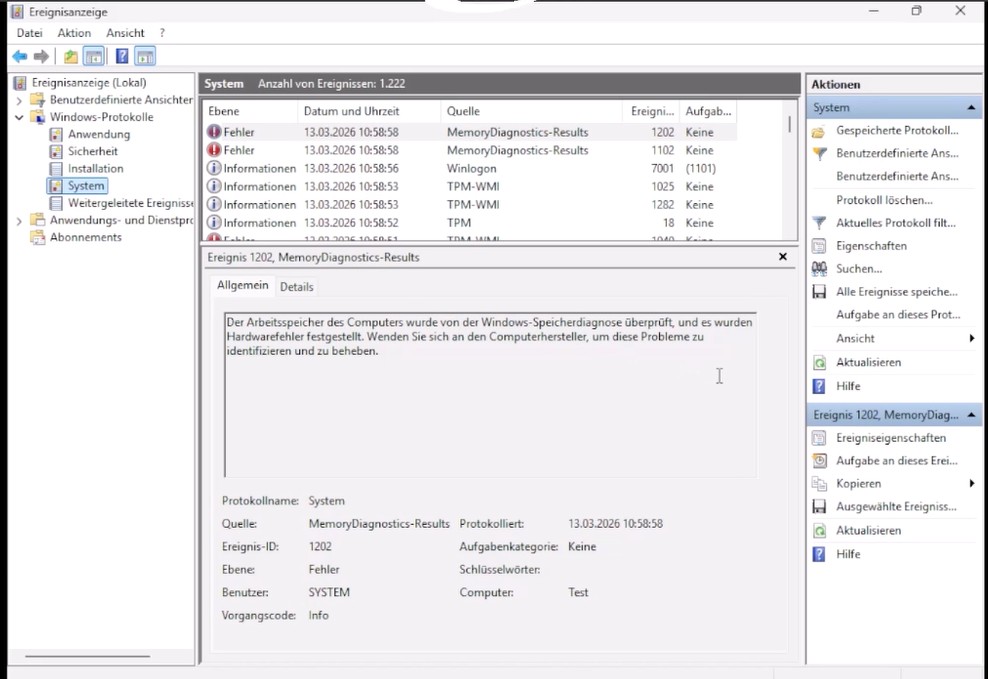Expand Anwendungs- und Dienstprotokolle node
988x679 pixels.
(x=19, y=220)
